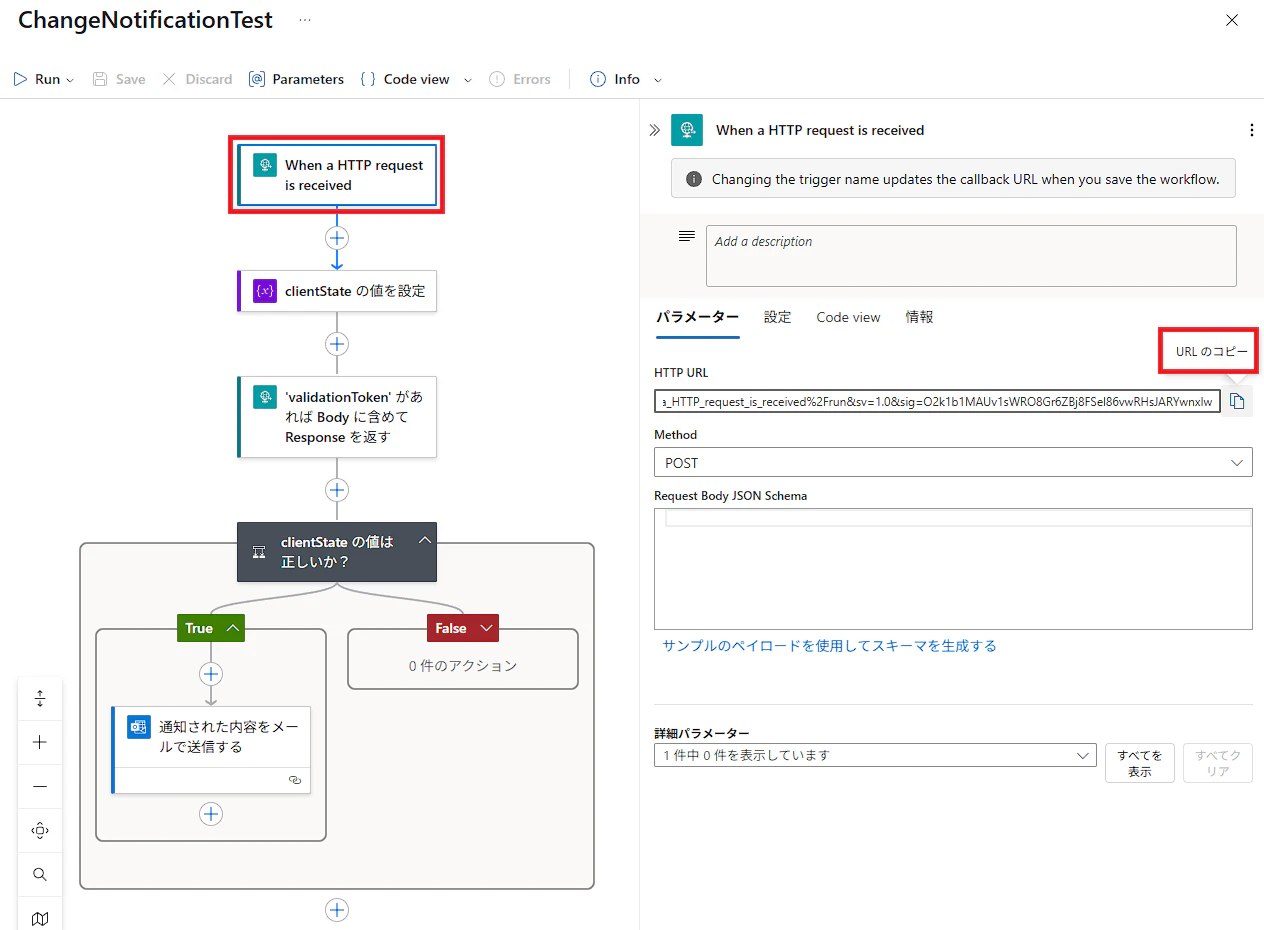
Task: Switch to the 情報 tab
Action: tap(920, 317)
